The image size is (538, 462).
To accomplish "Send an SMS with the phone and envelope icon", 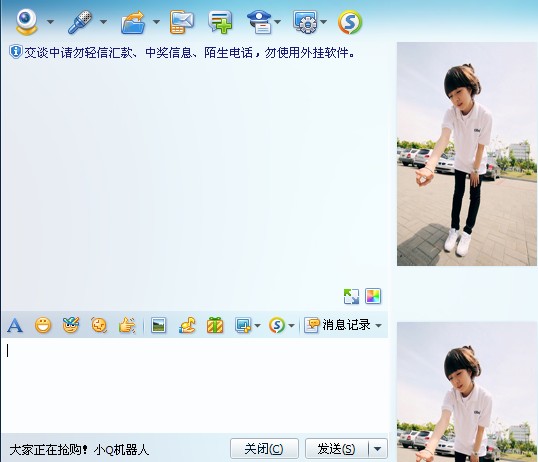I will [x=182, y=22].
